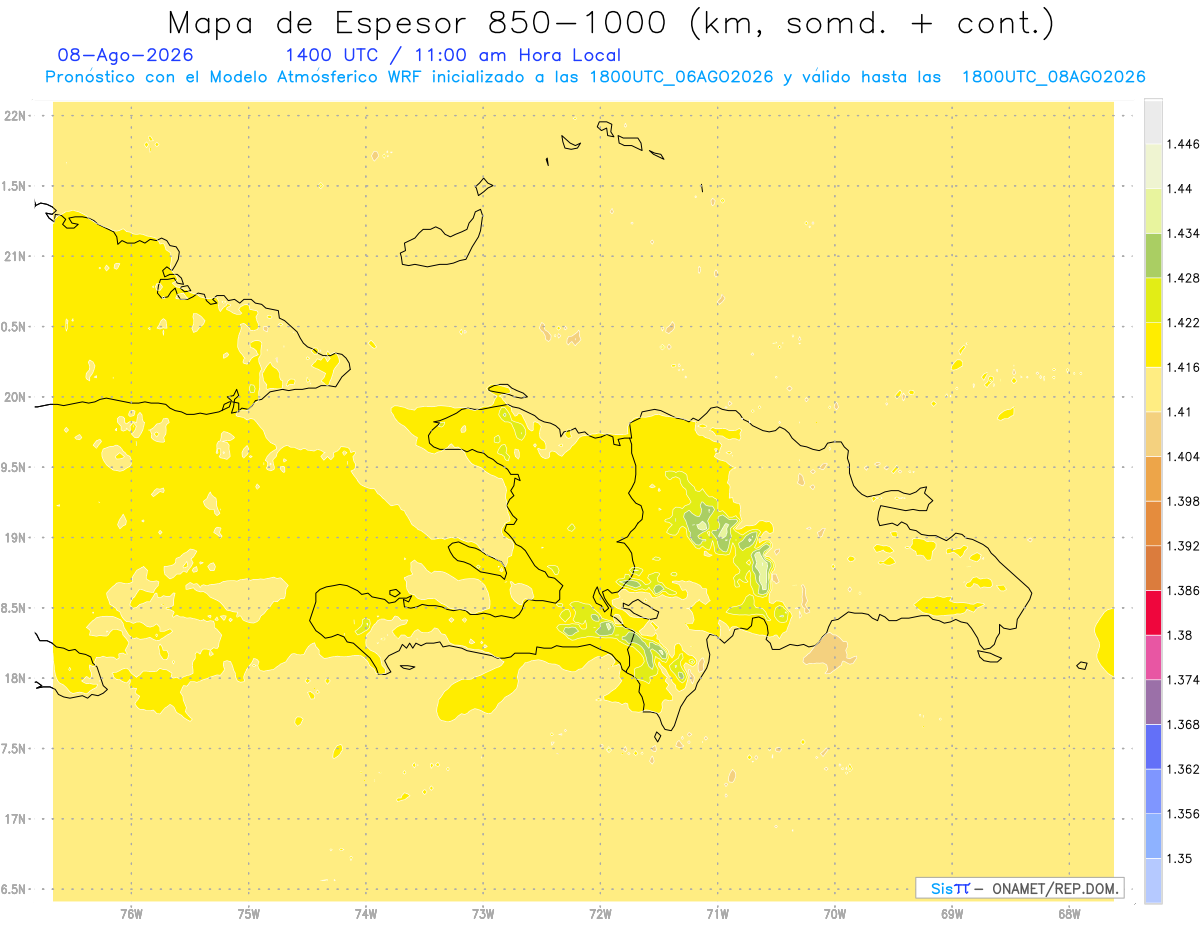Click the 70W longitude label
Image resolution: width=1200 pixels, height=927 pixels.
click(835, 913)
